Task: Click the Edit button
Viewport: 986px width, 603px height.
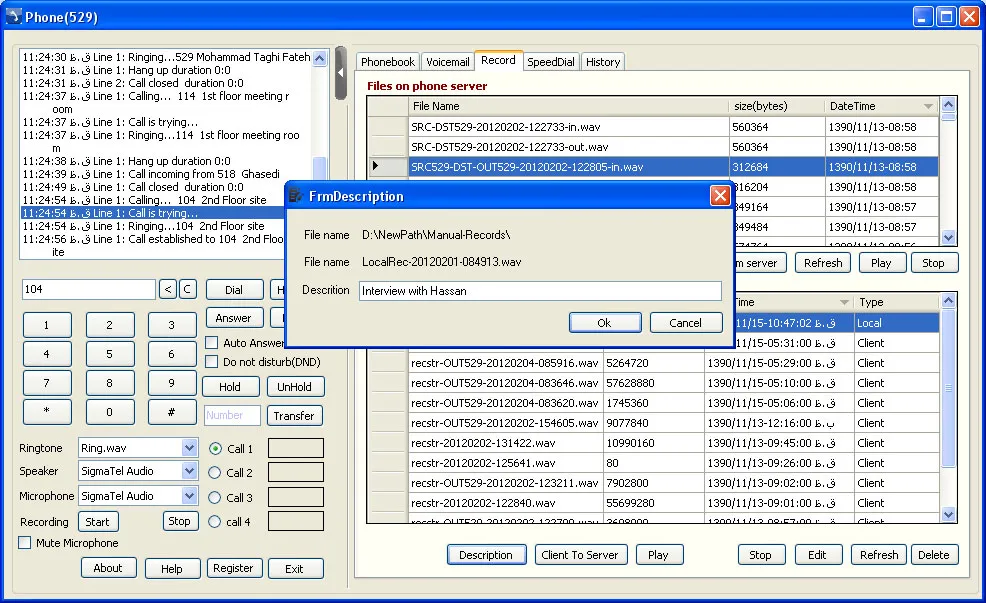Action: click(x=817, y=555)
